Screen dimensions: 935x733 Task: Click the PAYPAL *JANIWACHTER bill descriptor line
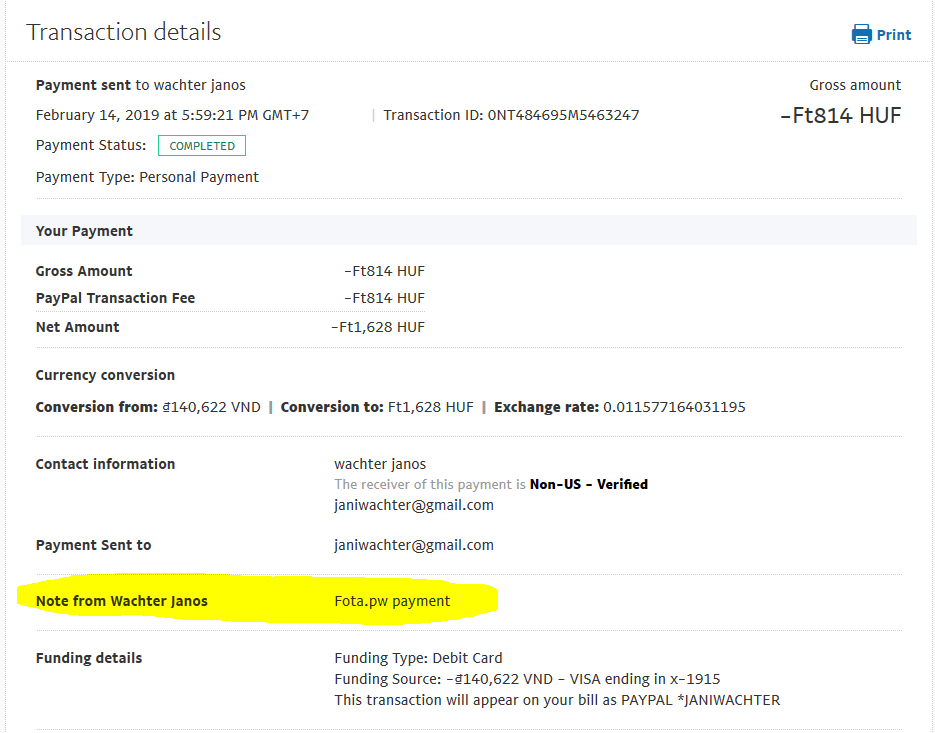(x=557, y=700)
